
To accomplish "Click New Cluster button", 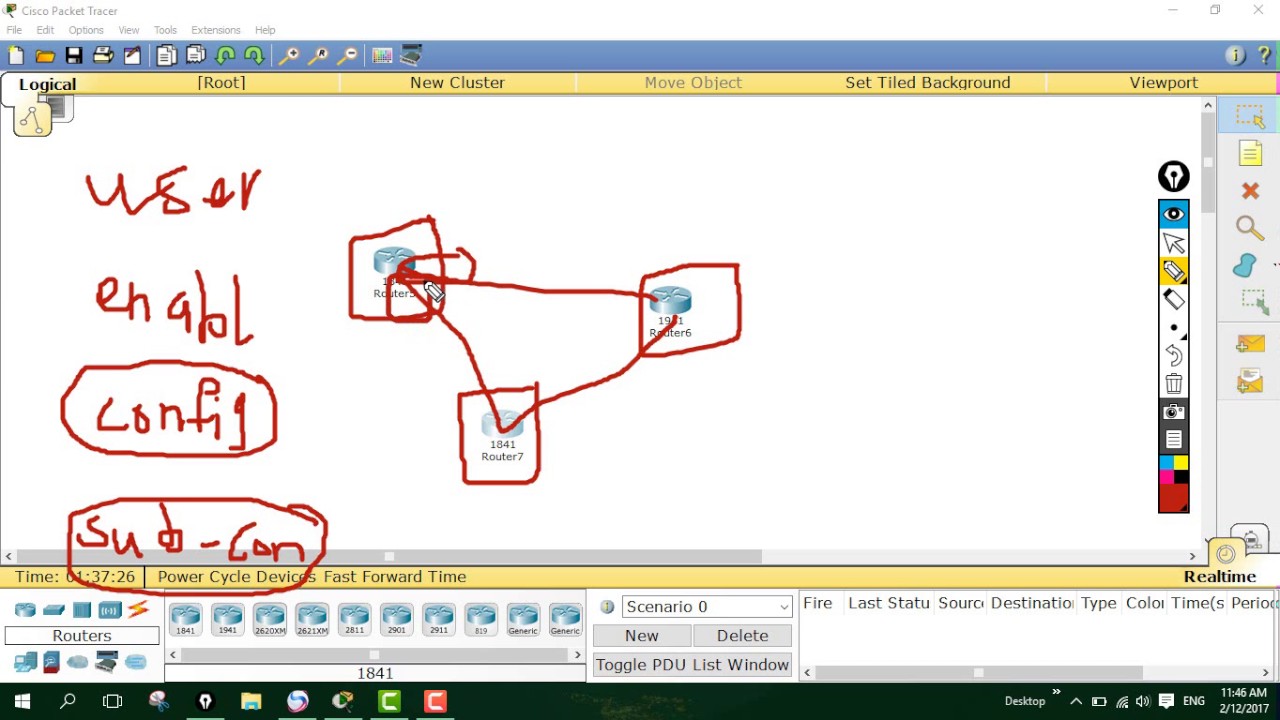I will [457, 82].
